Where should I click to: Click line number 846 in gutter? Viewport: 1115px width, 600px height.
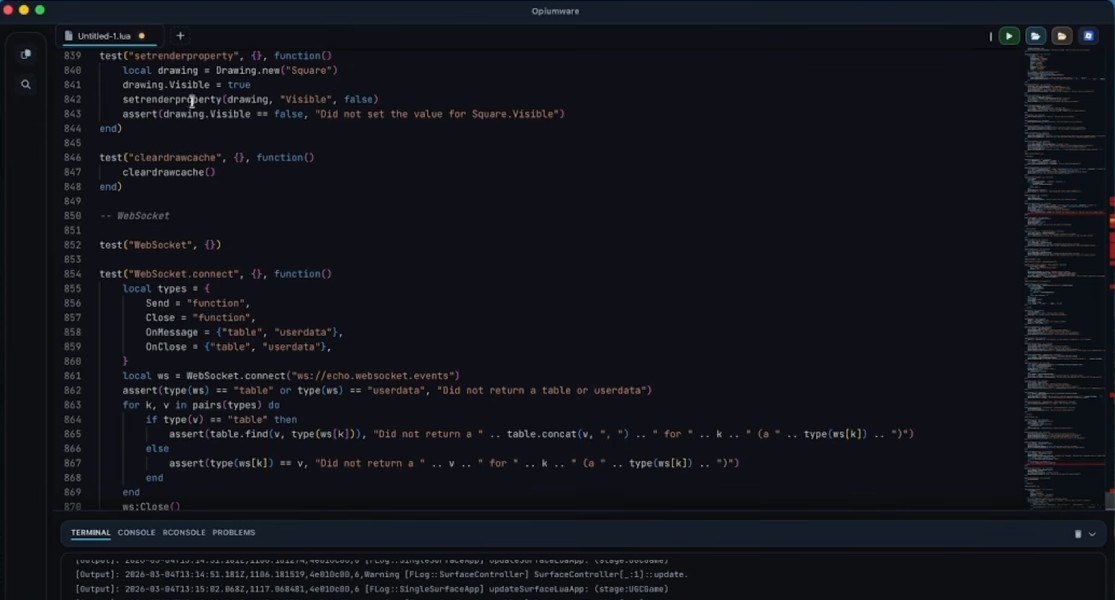[73, 158]
